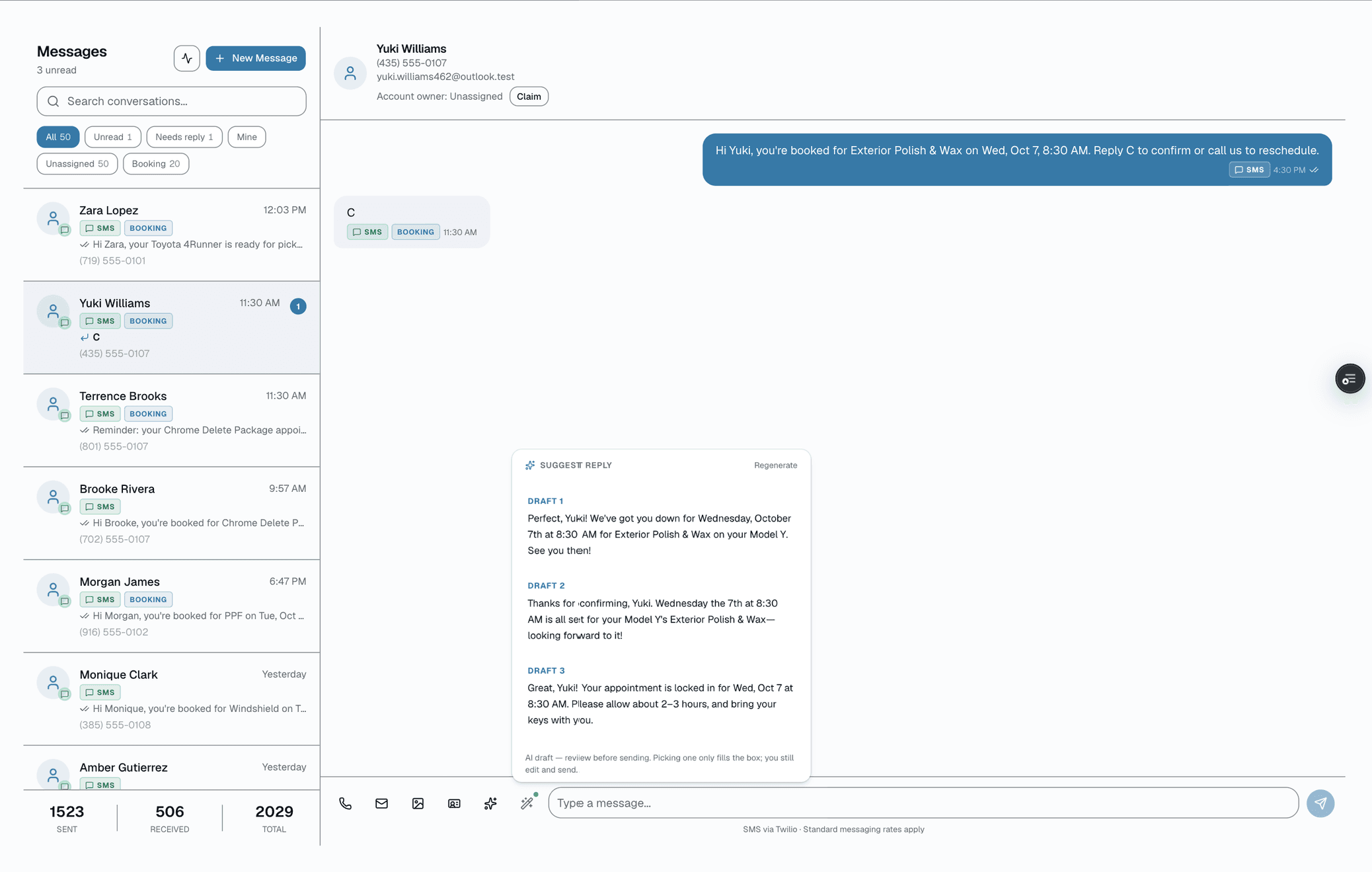Select the All 50 filter
Screen dimensions: 1372x872
pyautogui.click(x=58, y=137)
